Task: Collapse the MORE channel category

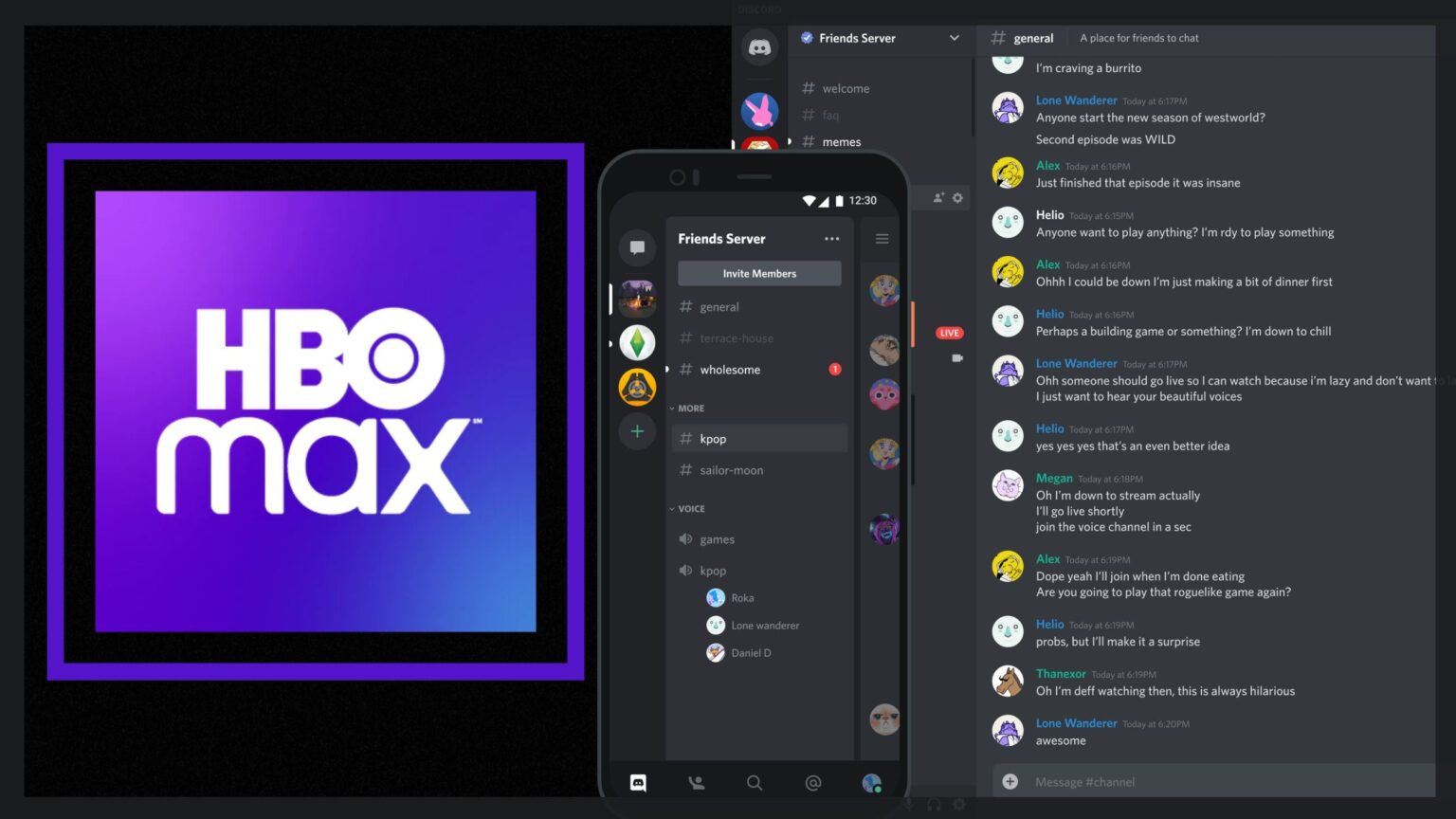Action: (673, 408)
